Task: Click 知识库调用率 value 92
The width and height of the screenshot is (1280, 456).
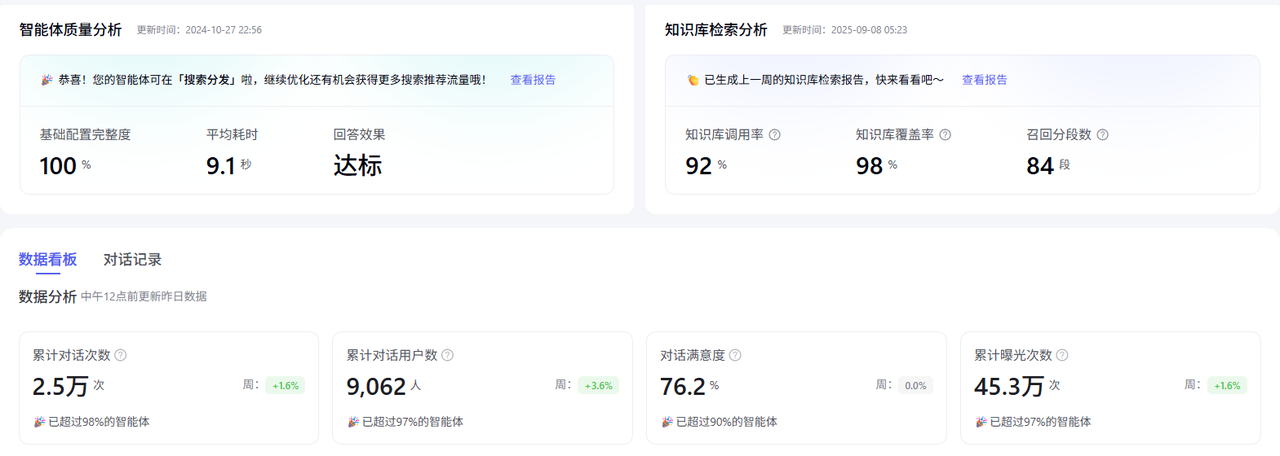Action: click(699, 166)
